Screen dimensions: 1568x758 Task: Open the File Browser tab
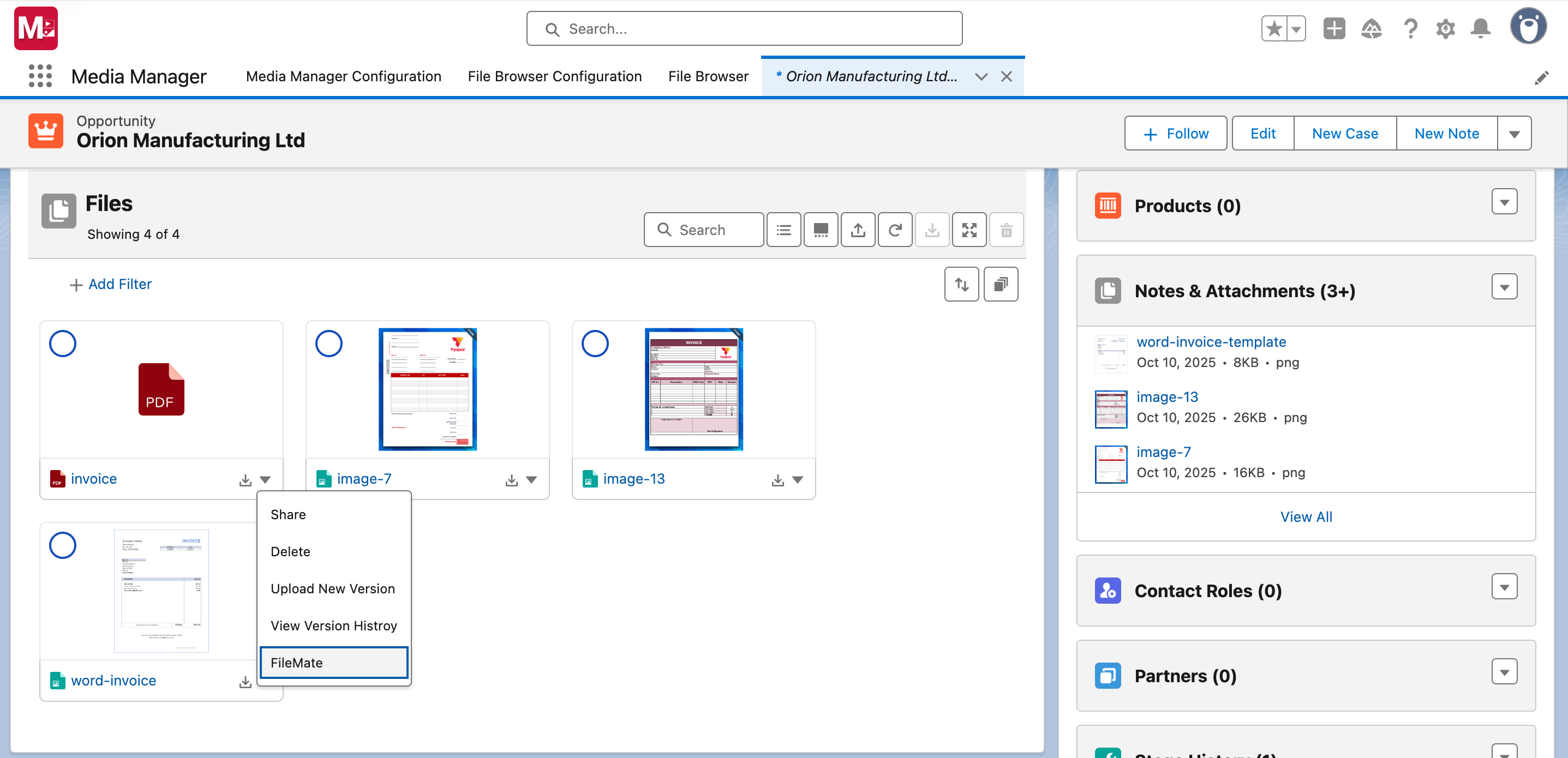[708, 76]
